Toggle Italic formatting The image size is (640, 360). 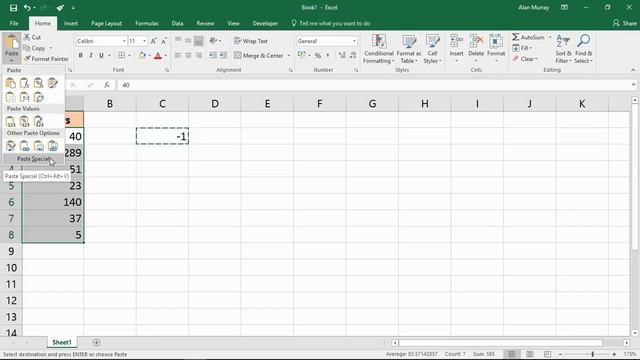(x=91, y=55)
